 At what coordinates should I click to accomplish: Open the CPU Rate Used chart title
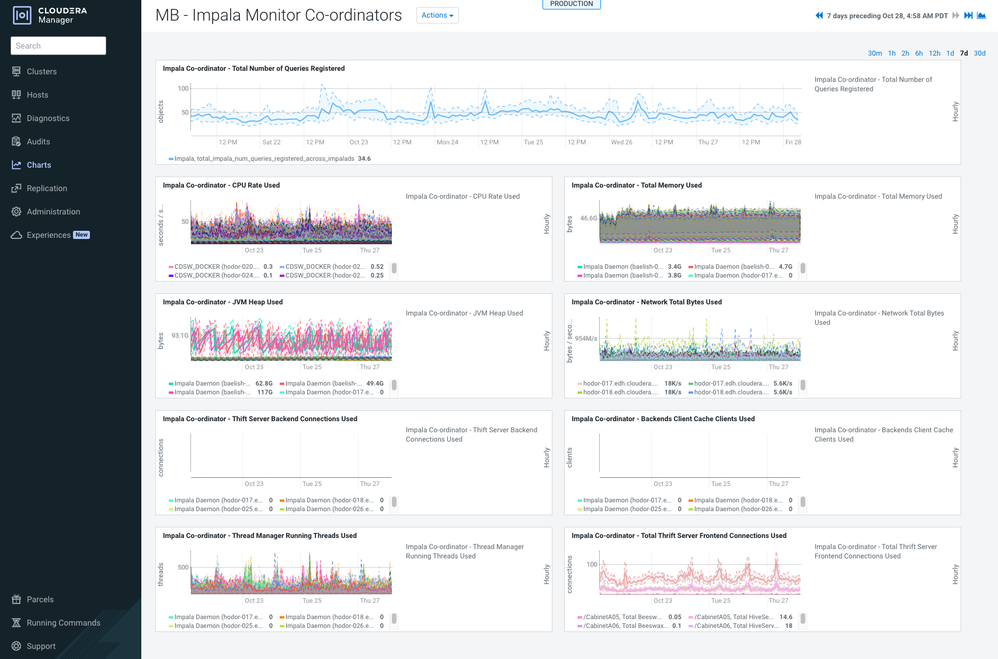[x=221, y=185]
